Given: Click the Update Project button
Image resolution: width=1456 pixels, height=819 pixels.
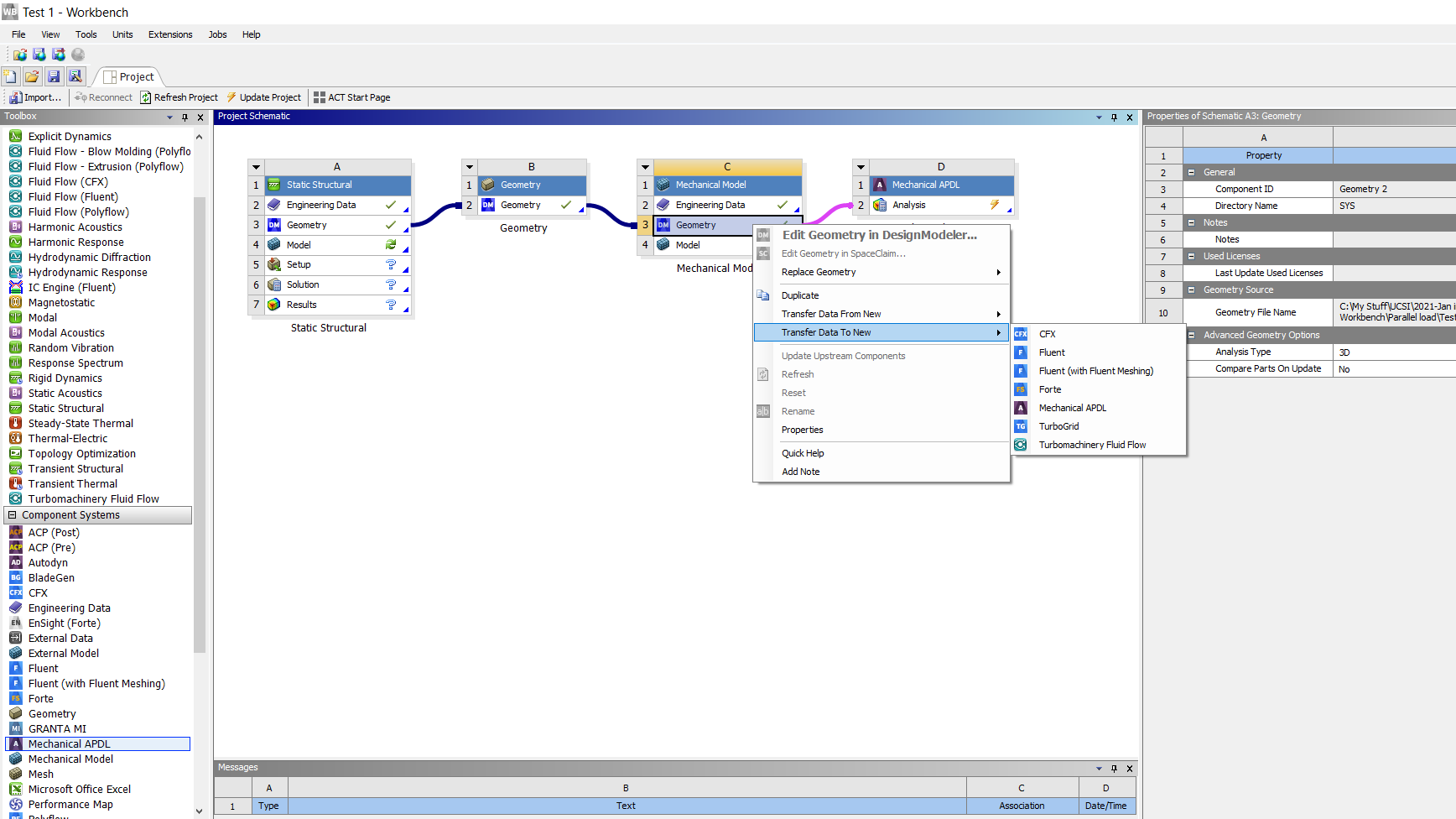Looking at the screenshot, I should pos(264,97).
